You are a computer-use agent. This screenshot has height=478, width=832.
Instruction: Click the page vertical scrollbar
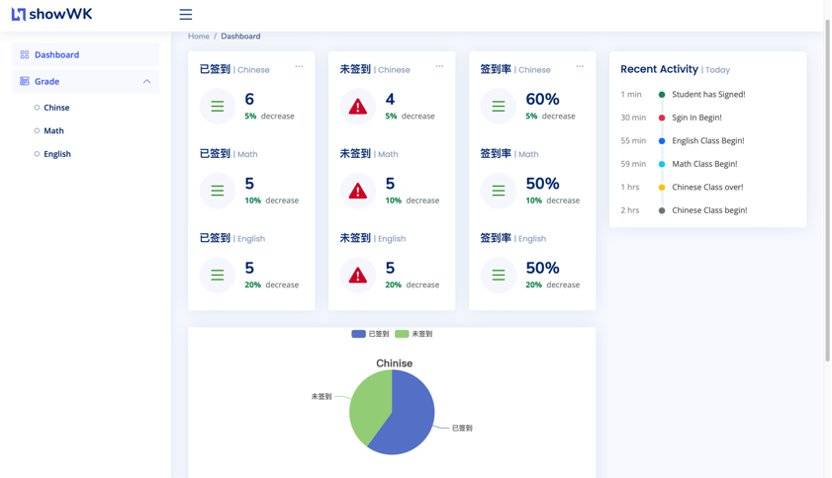coord(827,191)
